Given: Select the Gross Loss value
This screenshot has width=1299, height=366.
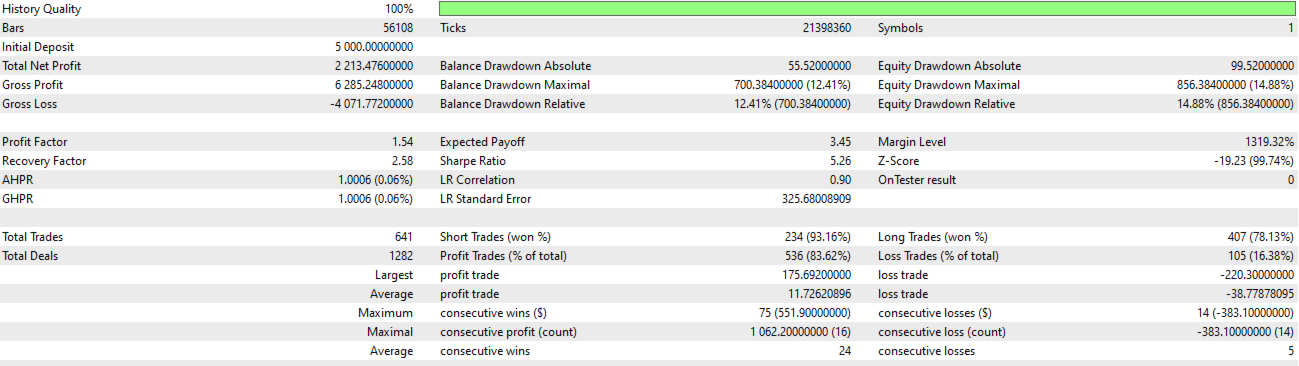Looking at the screenshot, I should 371,104.
